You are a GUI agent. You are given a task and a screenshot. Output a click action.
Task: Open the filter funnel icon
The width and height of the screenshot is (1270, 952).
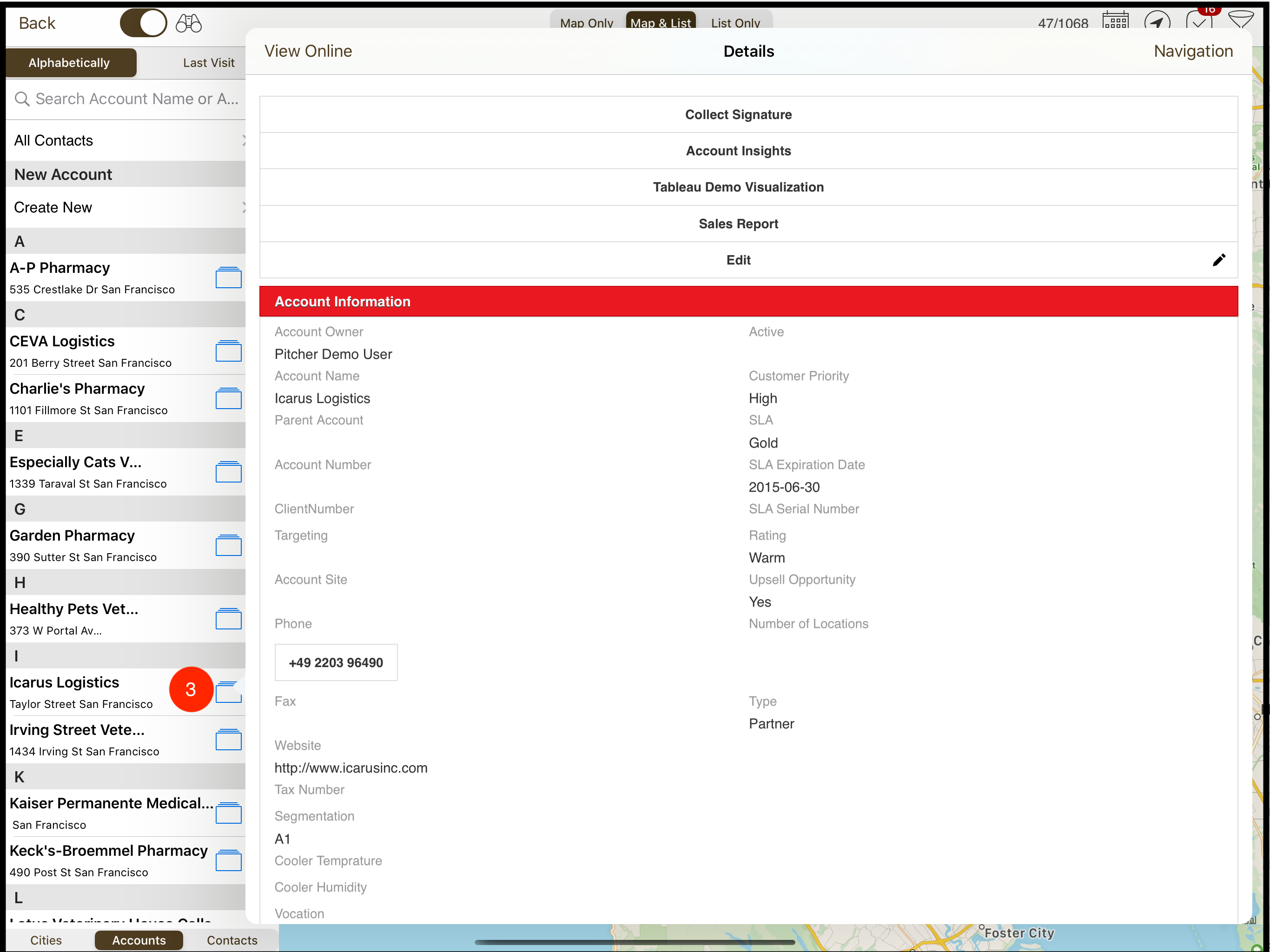coord(1241,22)
